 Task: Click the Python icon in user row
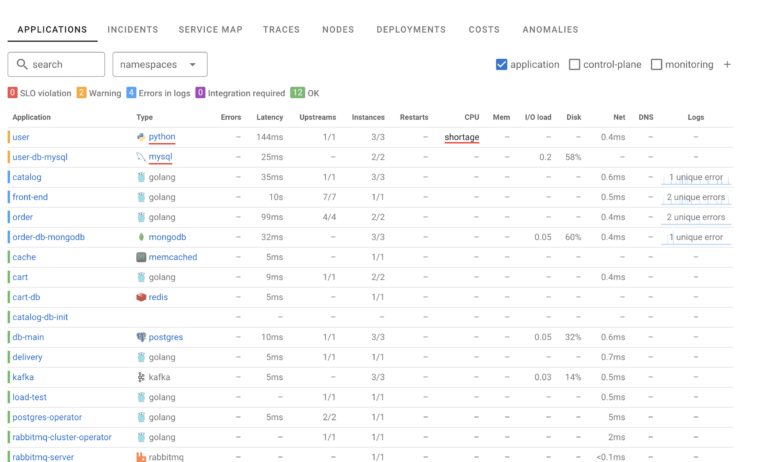141,137
